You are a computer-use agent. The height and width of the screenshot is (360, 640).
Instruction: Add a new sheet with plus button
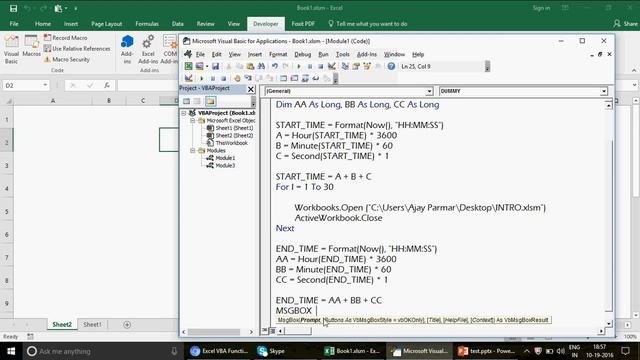pyautogui.click(x=127, y=324)
